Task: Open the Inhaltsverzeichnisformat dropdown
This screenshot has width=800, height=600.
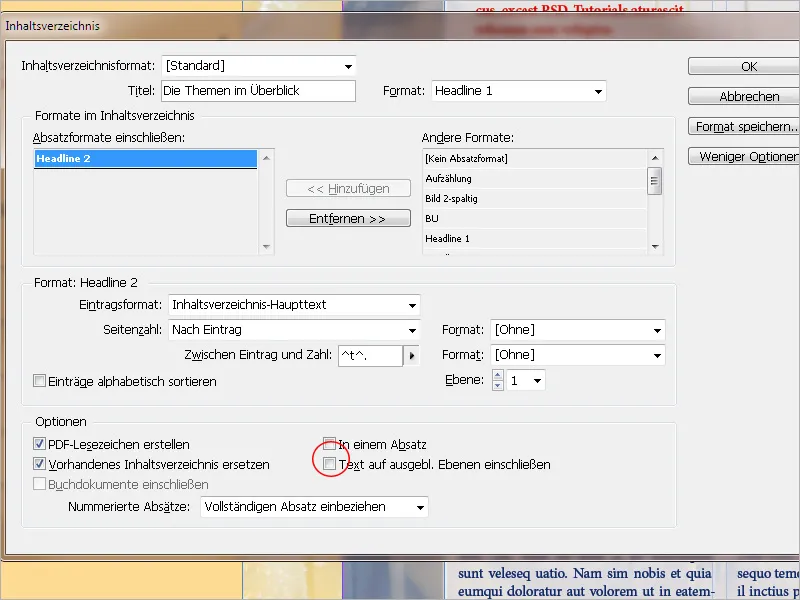Action: click(259, 66)
